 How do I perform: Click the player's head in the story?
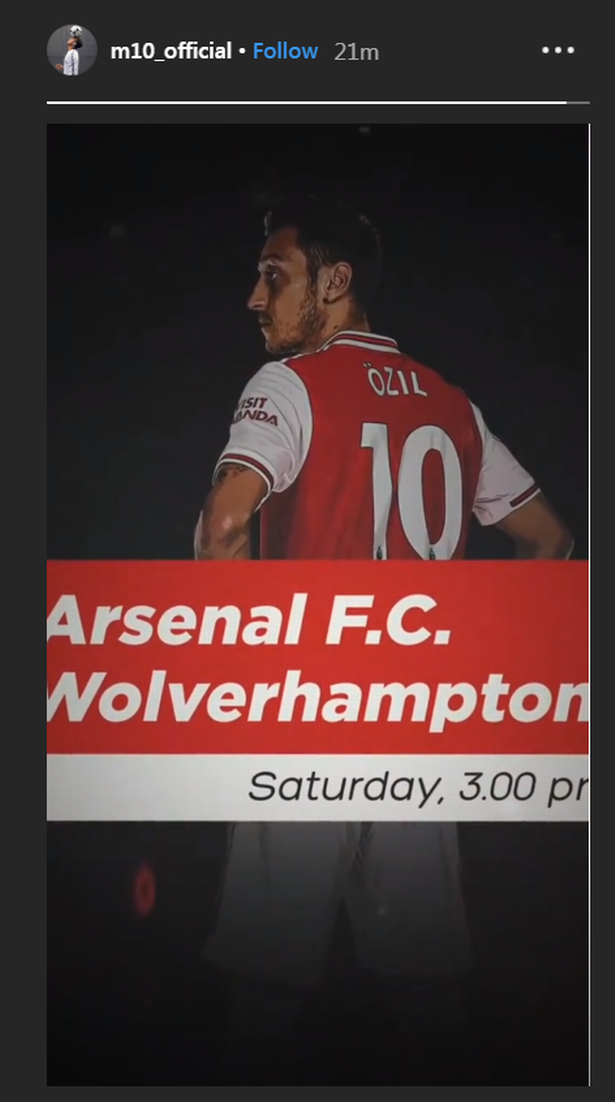pos(313,276)
